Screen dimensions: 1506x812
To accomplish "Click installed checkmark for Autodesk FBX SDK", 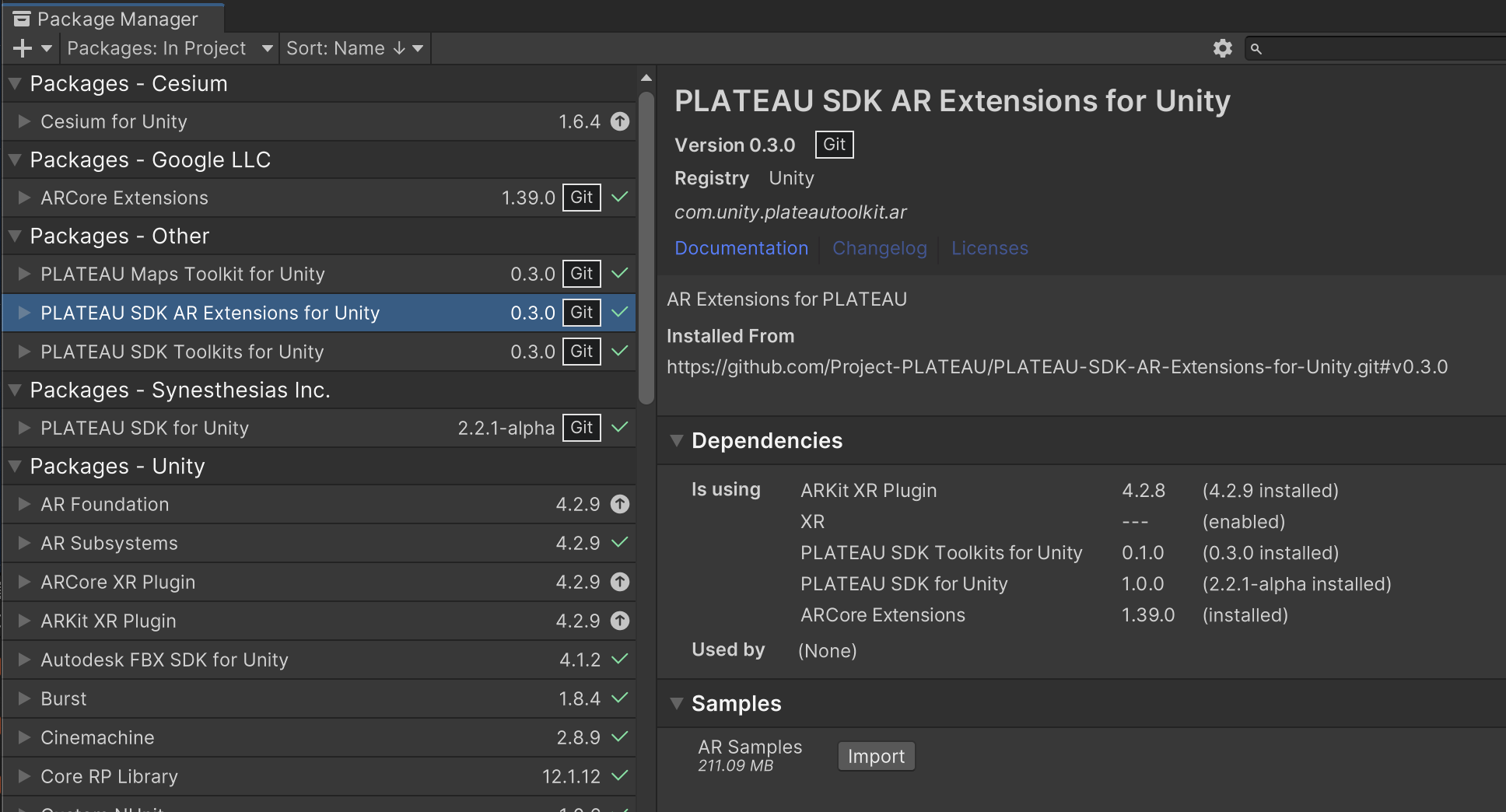I will coord(620,659).
